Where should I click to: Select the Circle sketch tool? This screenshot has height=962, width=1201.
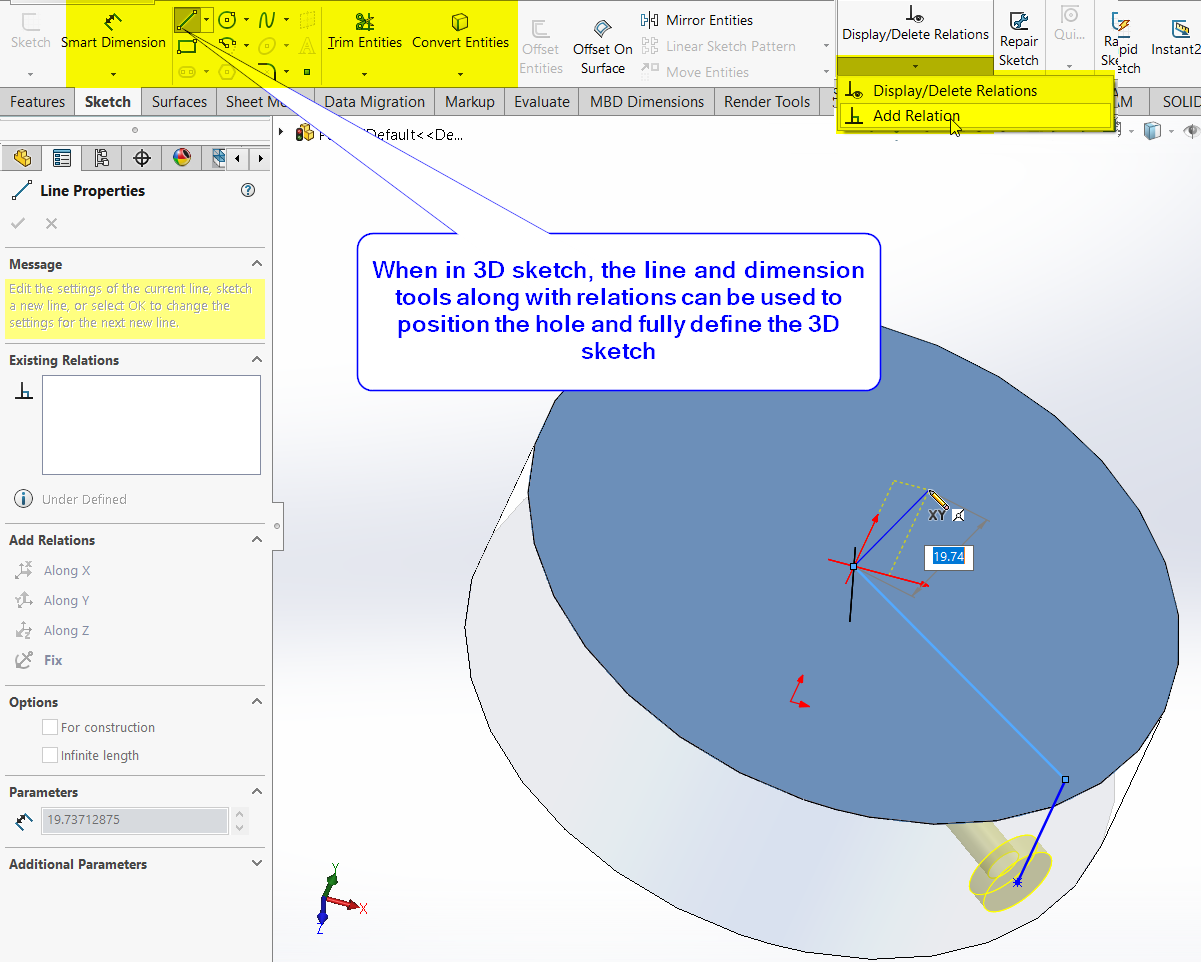[x=227, y=19]
